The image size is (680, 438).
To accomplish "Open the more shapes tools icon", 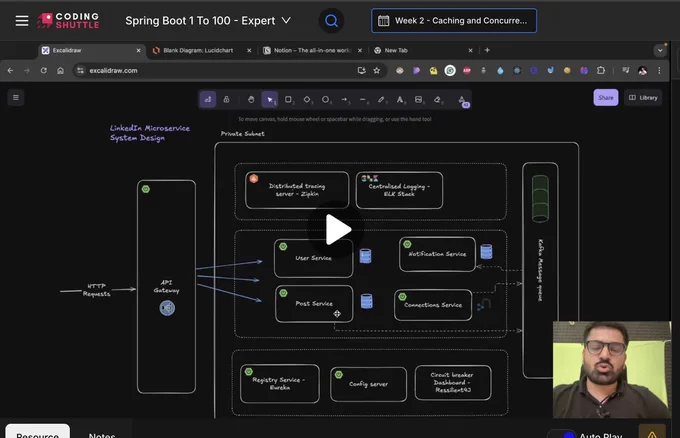I will (462, 100).
